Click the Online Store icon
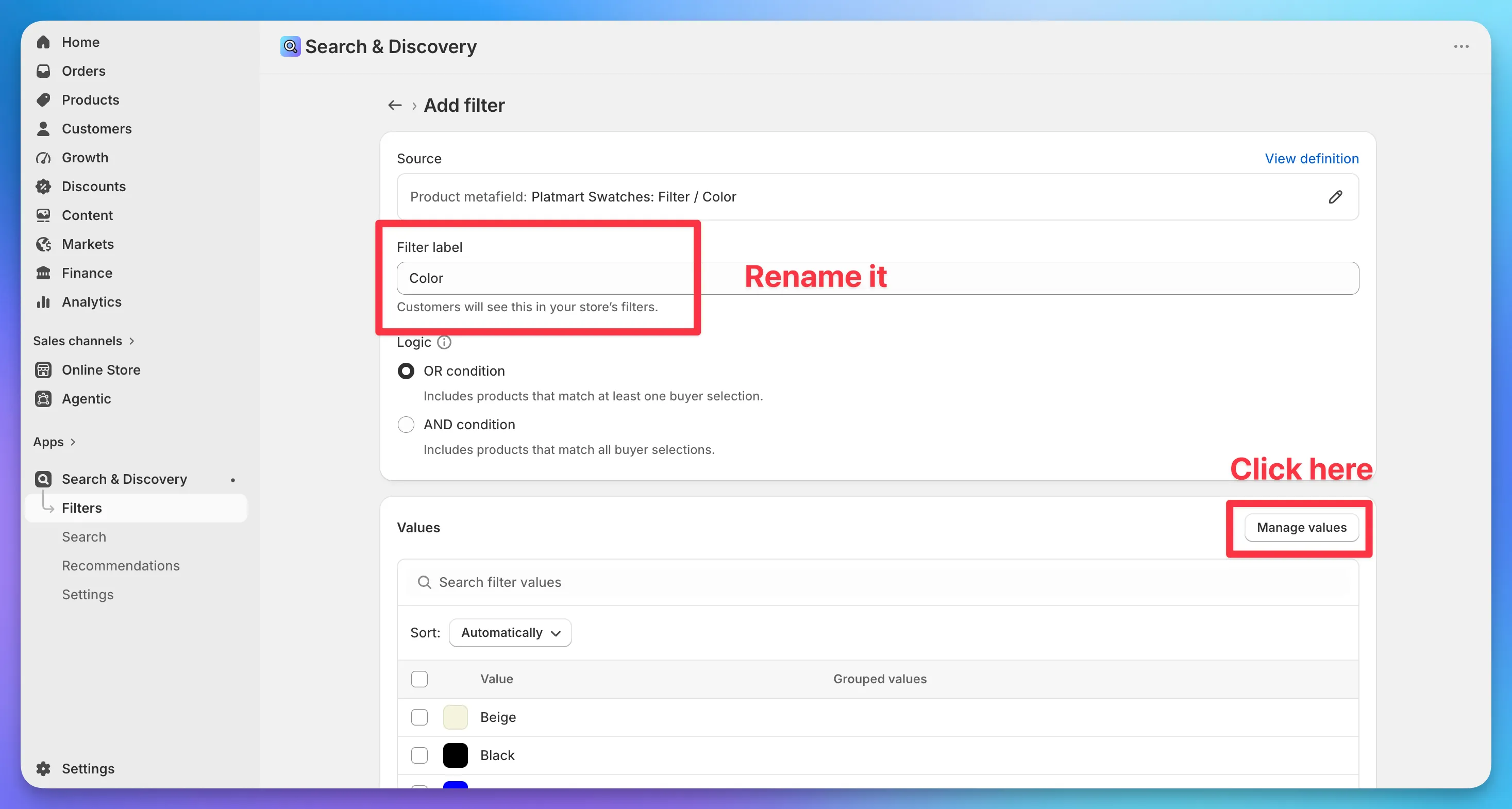 [x=43, y=370]
